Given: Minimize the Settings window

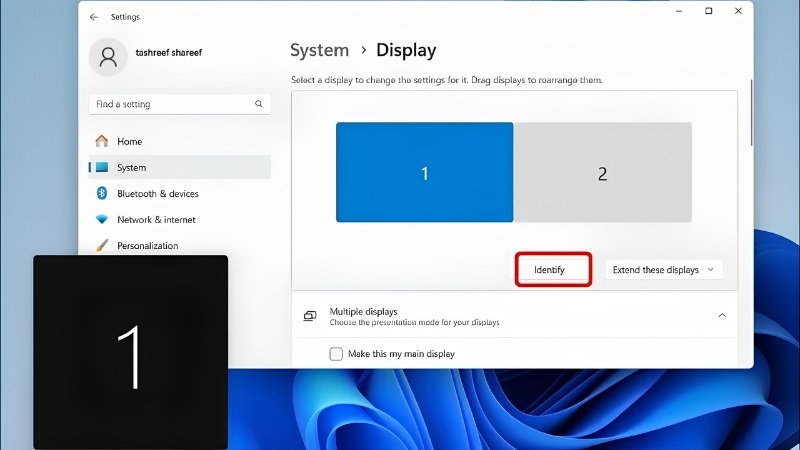Looking at the screenshot, I should [679, 11].
